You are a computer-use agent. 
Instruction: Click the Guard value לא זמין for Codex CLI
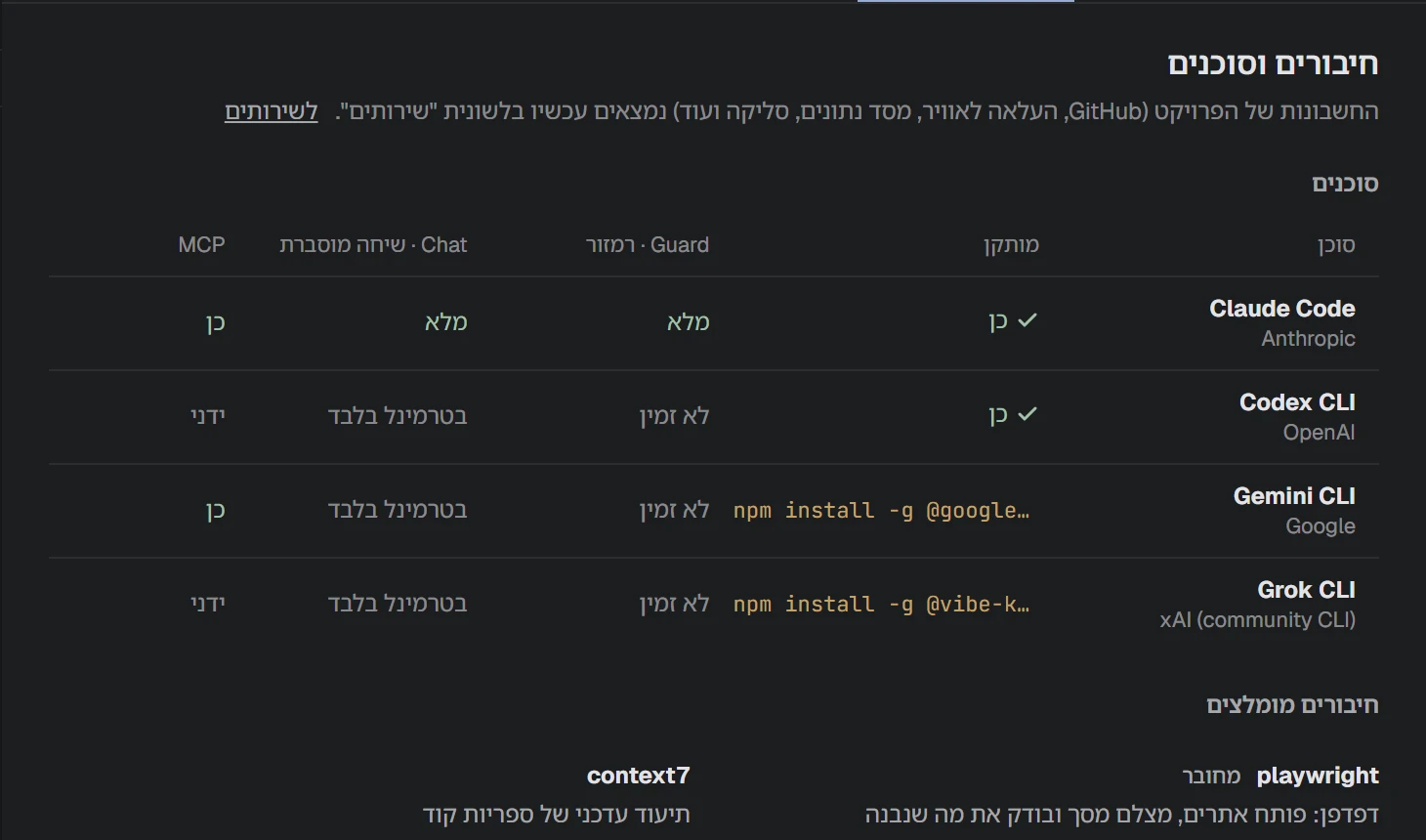[x=674, y=416]
